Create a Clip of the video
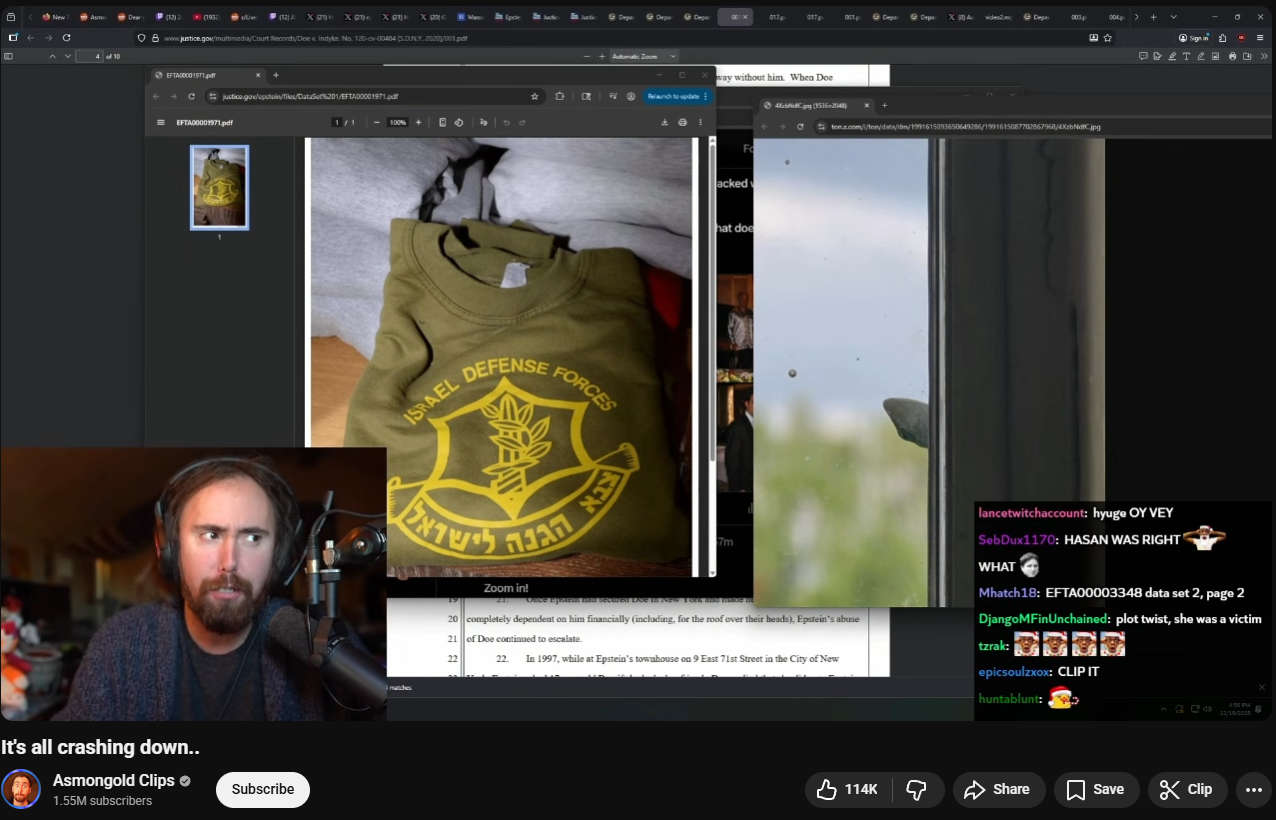The height and width of the screenshot is (820, 1276). 1187,789
